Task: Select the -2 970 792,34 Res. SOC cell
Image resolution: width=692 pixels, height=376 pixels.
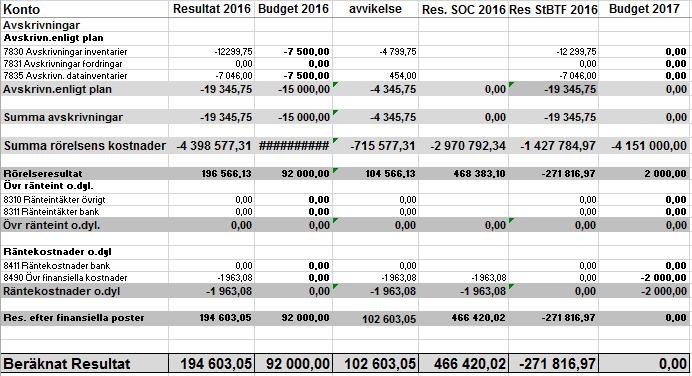Action: coord(468,146)
